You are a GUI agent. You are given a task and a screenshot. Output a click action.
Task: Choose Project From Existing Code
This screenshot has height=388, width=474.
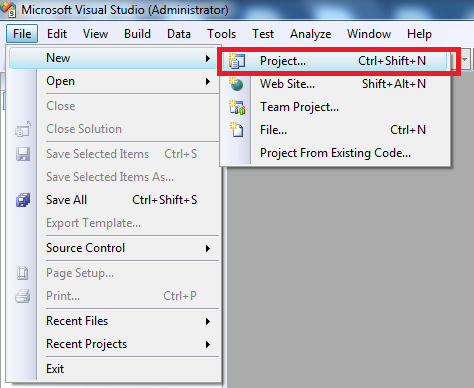click(335, 153)
